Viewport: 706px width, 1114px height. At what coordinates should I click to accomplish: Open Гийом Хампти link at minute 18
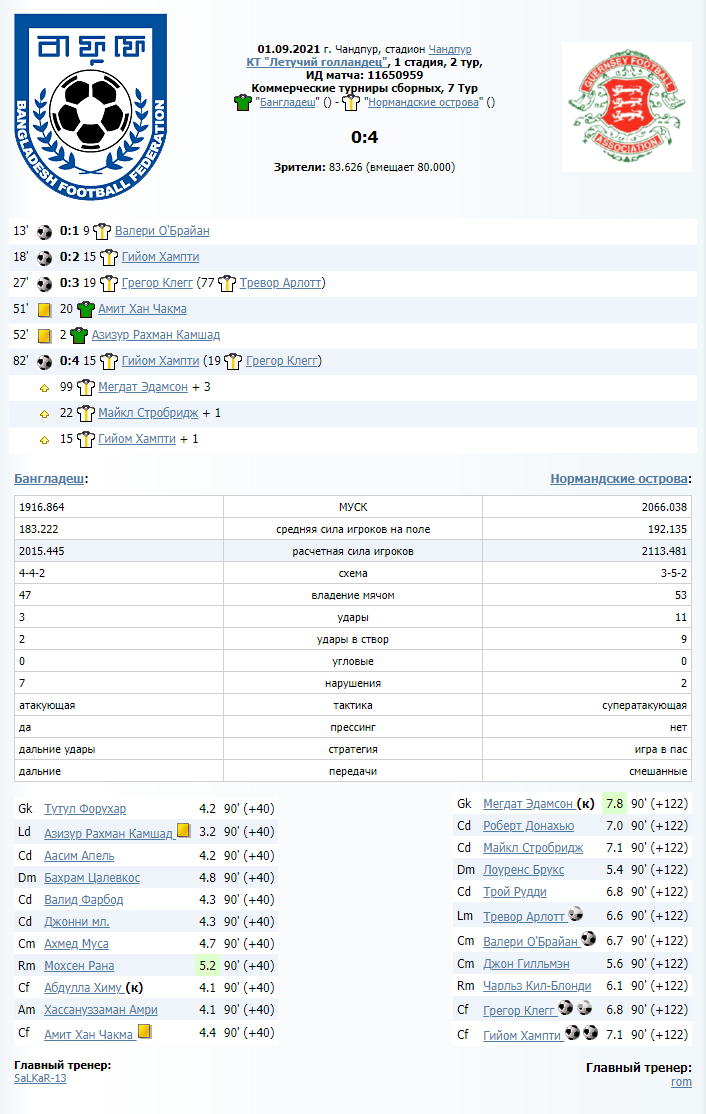click(160, 257)
